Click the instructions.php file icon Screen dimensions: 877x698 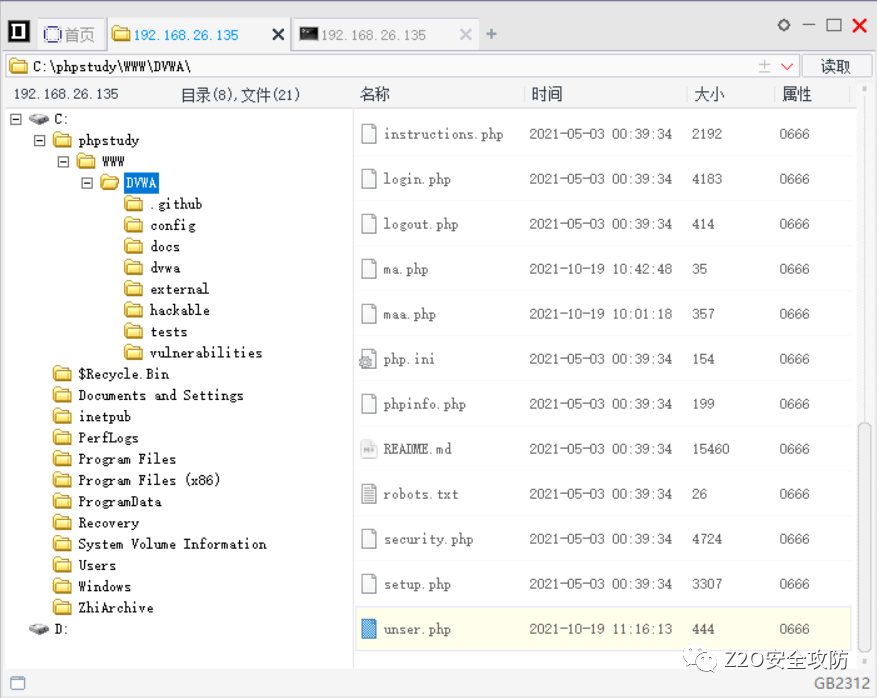click(369, 134)
